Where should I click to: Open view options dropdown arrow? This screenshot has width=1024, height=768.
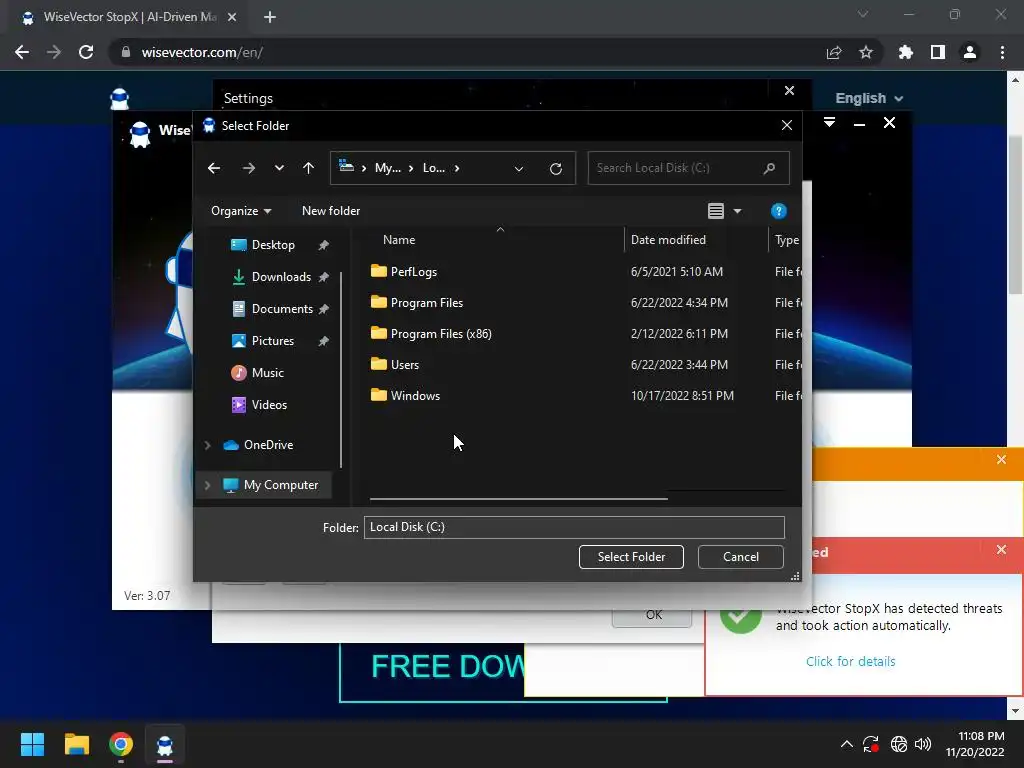point(737,211)
